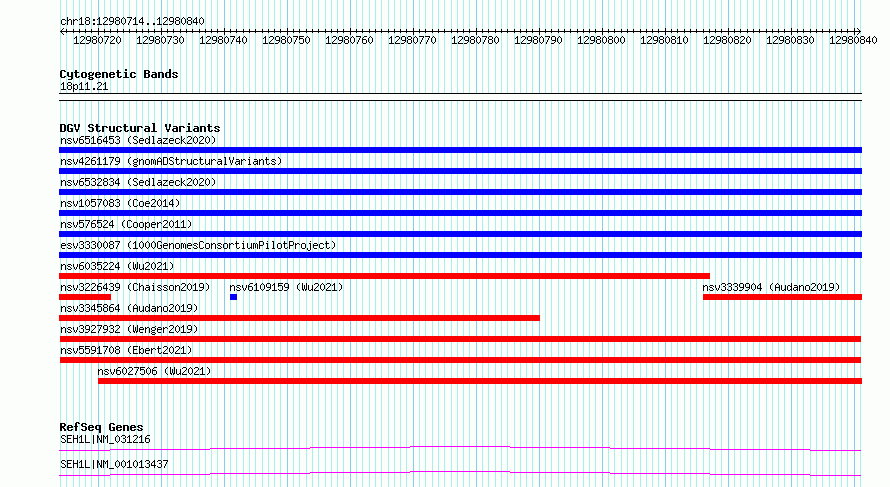This screenshot has height=487, width=890.
Task: Select the SEH1L|NM_031216 magenta gene line
Action: click(460, 449)
